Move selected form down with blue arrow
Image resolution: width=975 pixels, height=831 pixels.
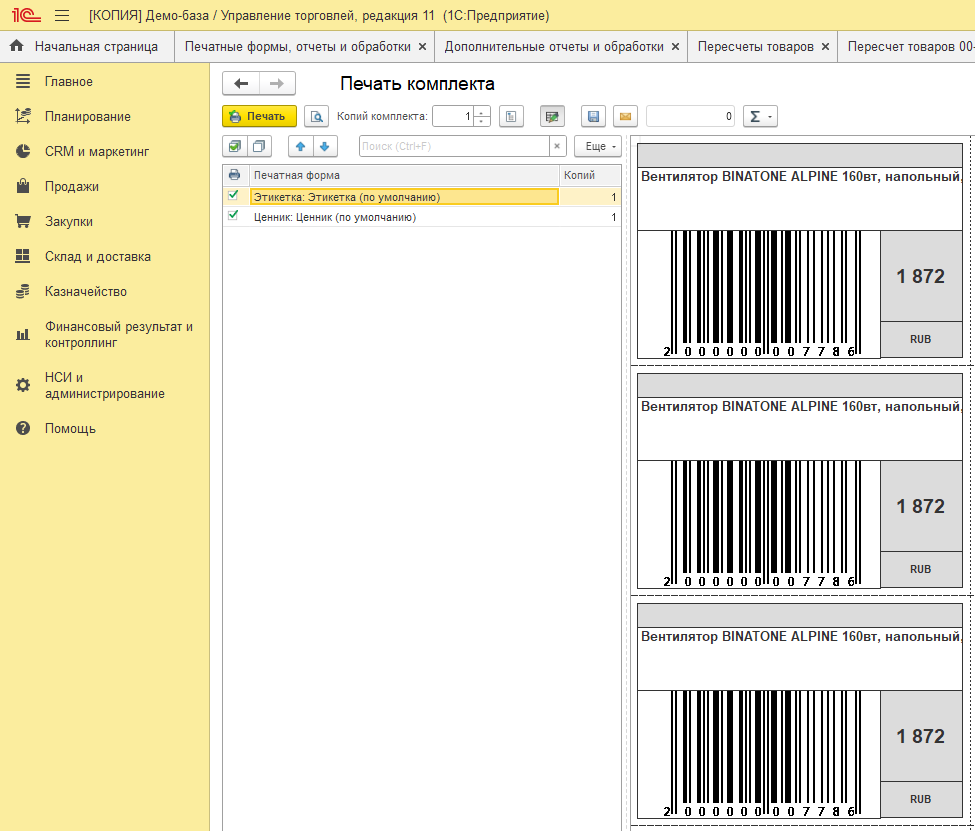pos(325,146)
